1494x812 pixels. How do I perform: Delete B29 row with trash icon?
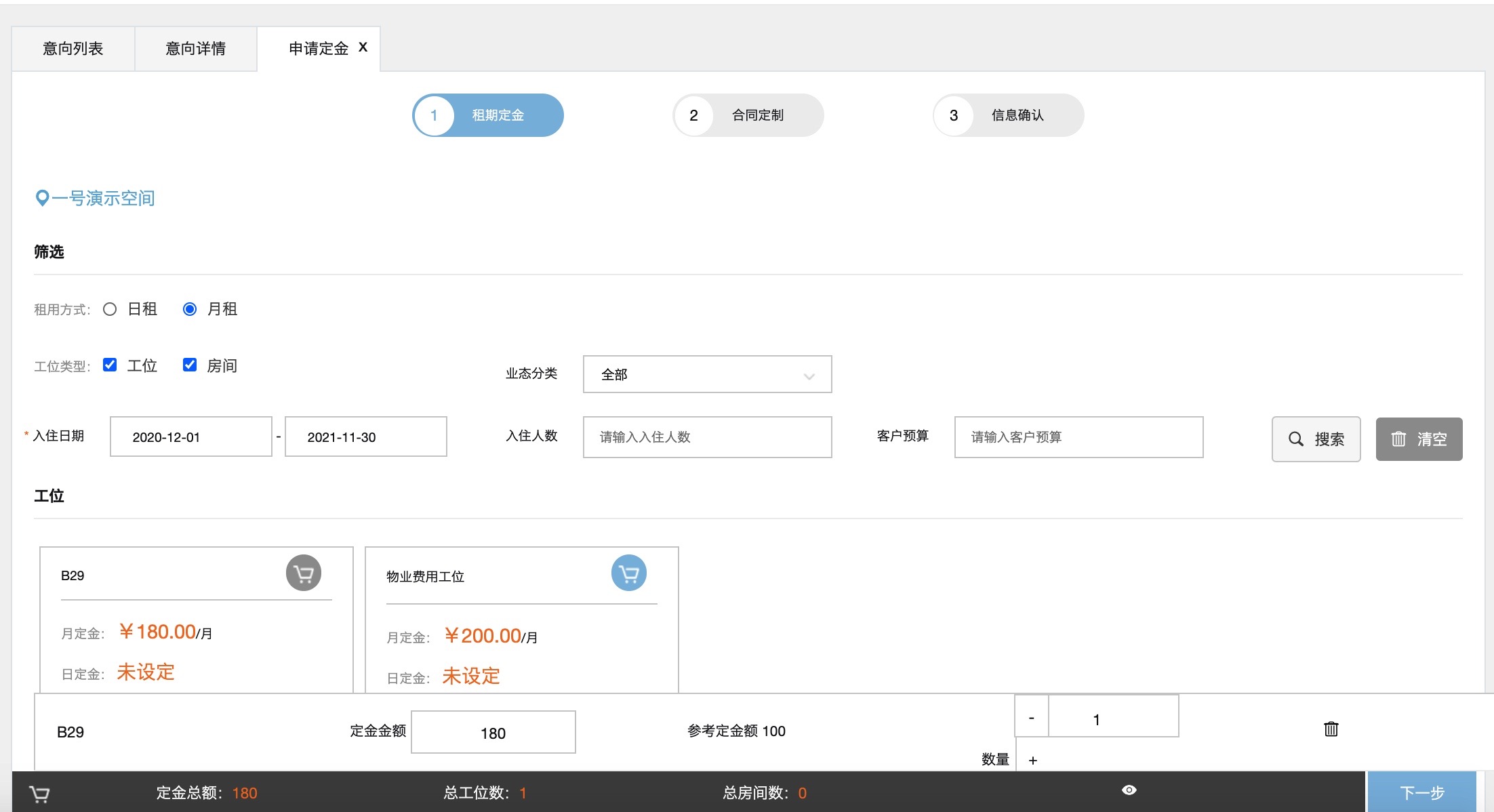(1331, 729)
